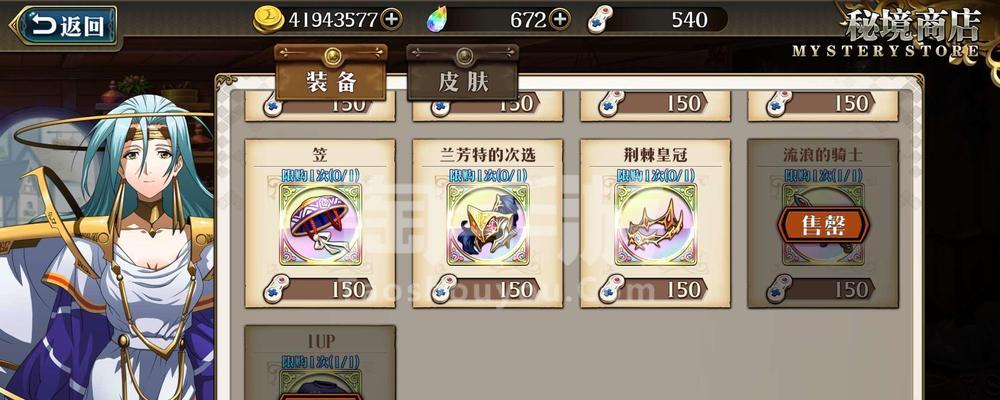Add gold with the plus icon
Screen dimensions: 1000x400
[391, 20]
